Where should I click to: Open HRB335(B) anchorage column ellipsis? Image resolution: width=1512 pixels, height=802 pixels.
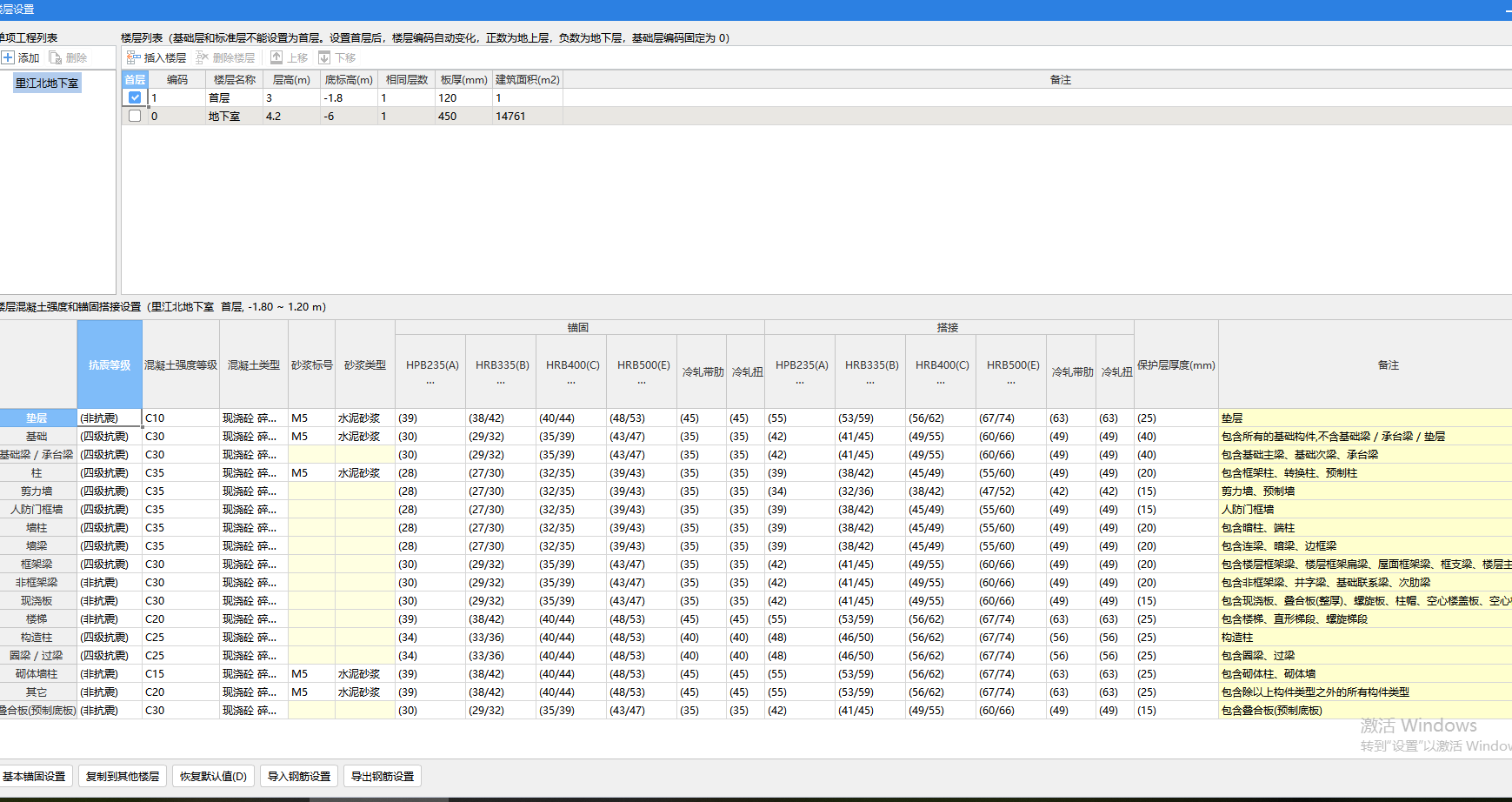click(501, 382)
